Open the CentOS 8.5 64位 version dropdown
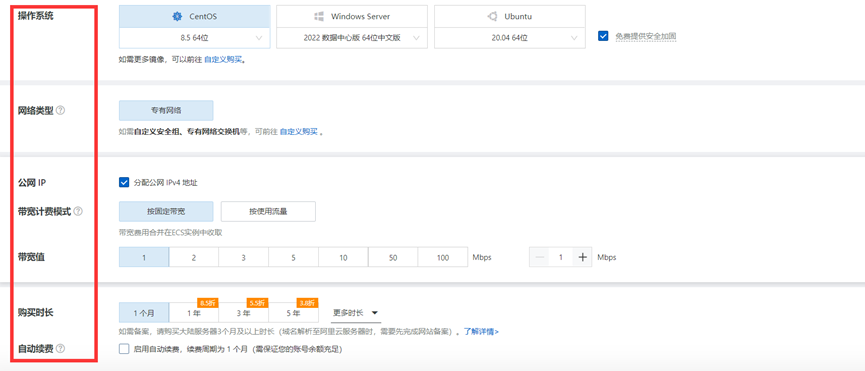865x371 pixels. [x=194, y=38]
